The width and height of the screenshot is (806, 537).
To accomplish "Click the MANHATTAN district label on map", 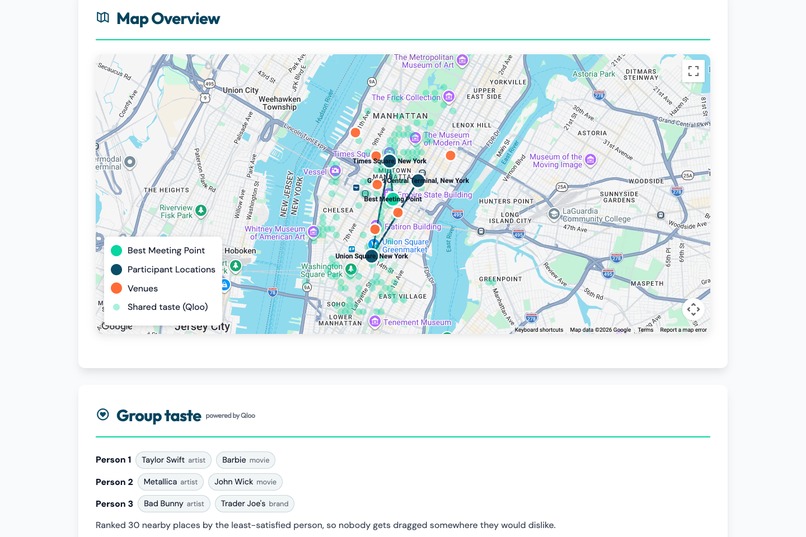I will 400,116.
